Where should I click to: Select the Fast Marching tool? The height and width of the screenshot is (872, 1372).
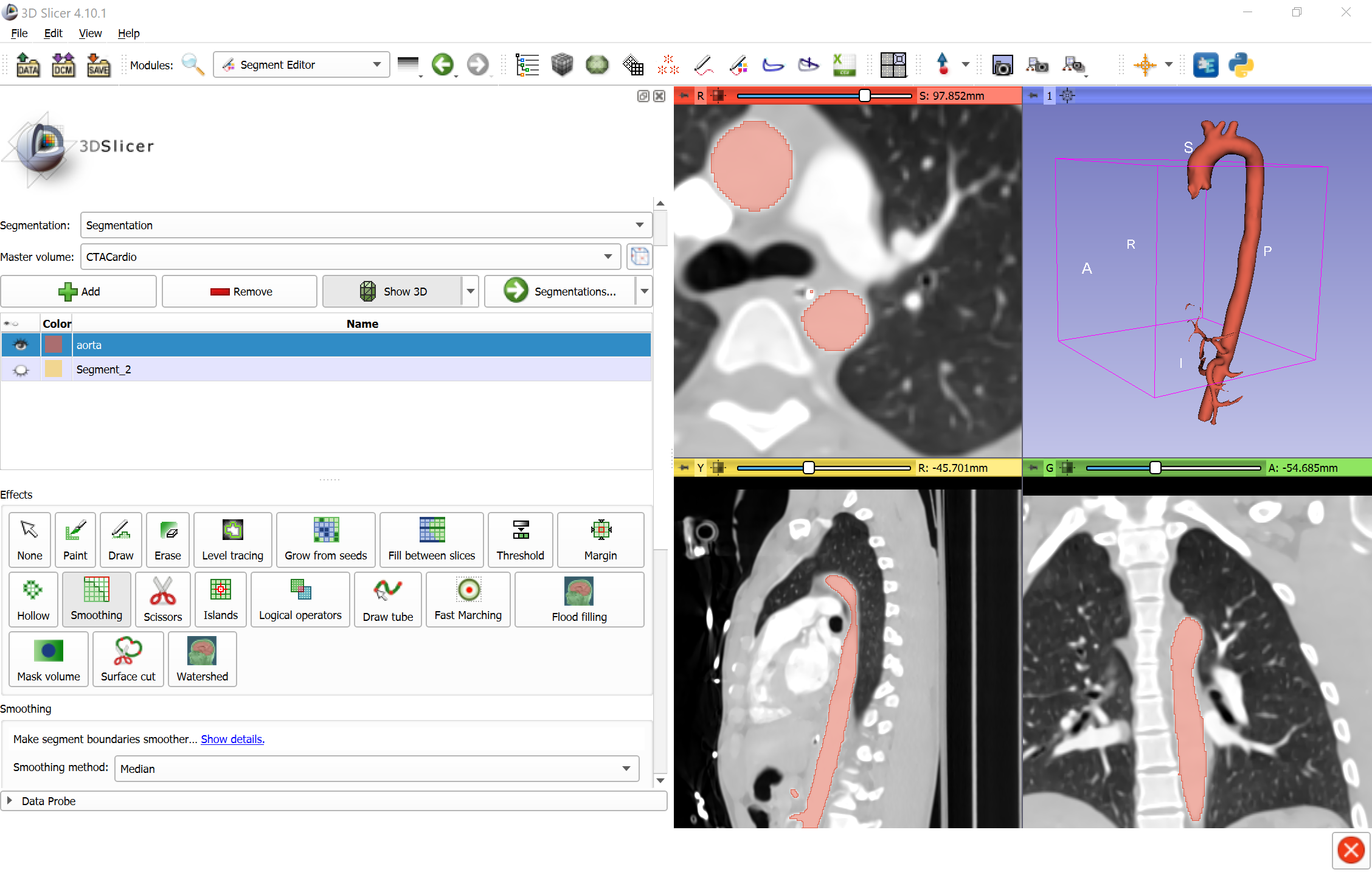466,599
